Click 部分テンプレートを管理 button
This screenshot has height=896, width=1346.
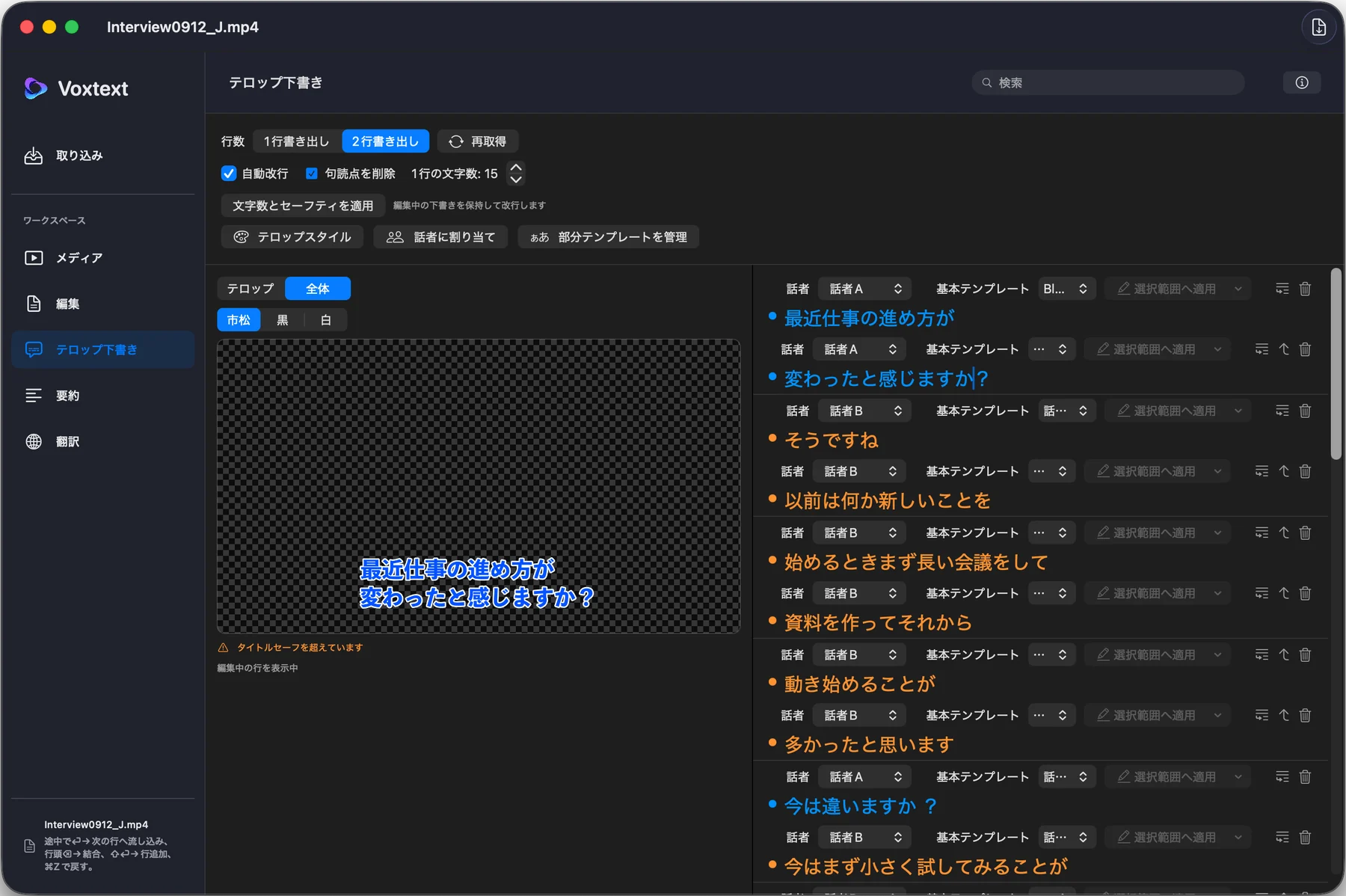[609, 237]
